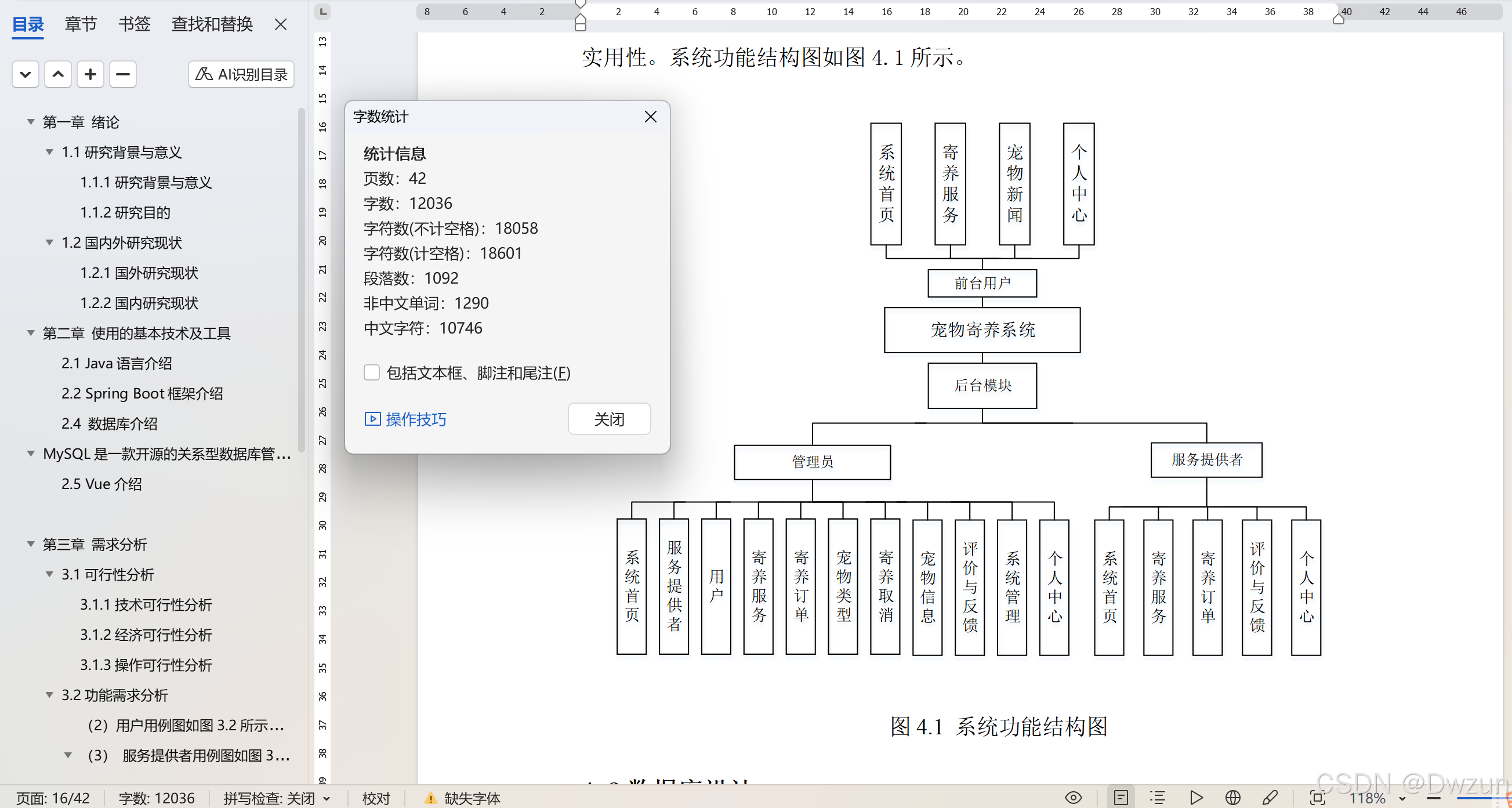
Task: Switch to outline view icon
Action: [x=1158, y=798]
